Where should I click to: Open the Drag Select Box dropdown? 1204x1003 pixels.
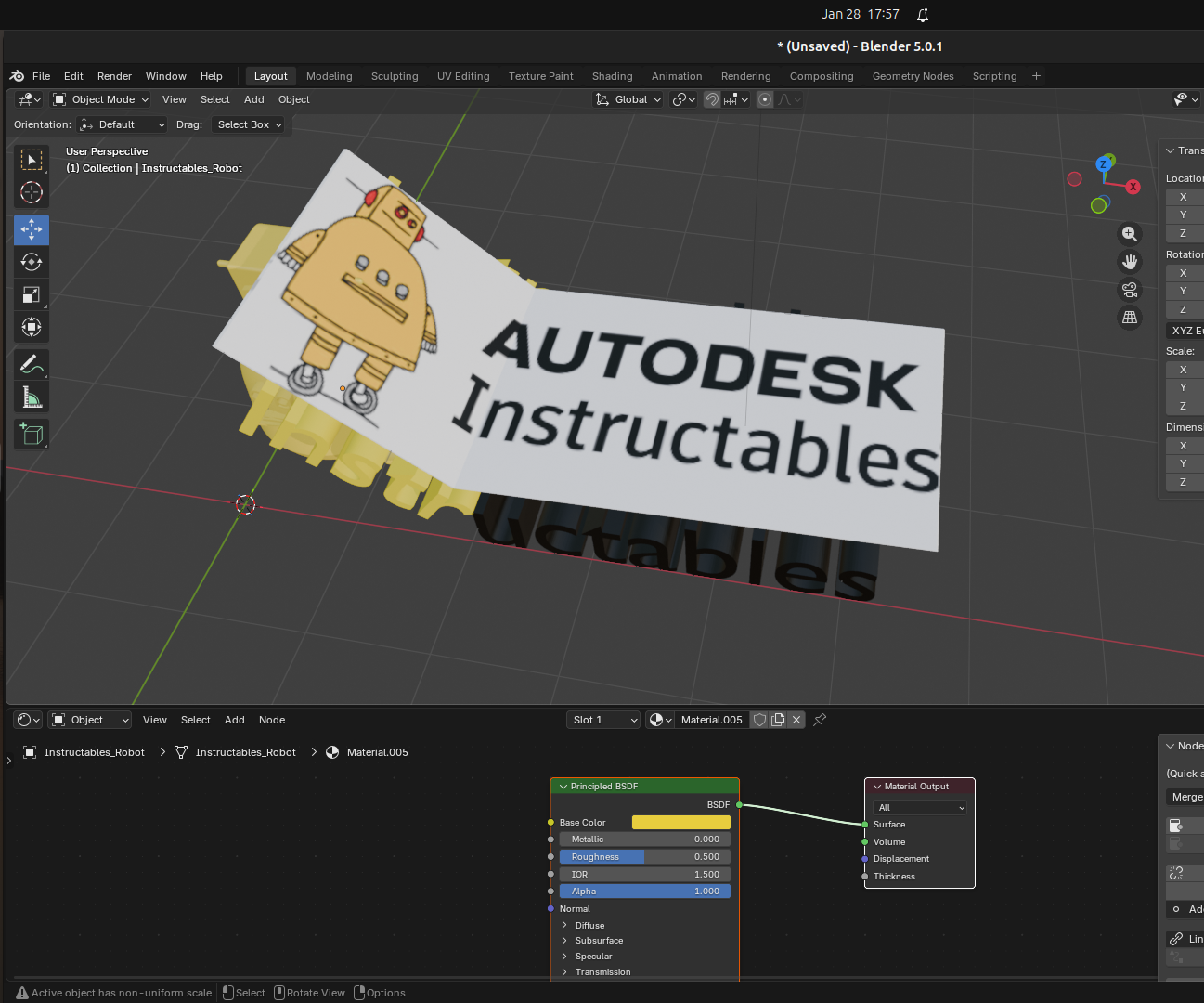coord(249,124)
